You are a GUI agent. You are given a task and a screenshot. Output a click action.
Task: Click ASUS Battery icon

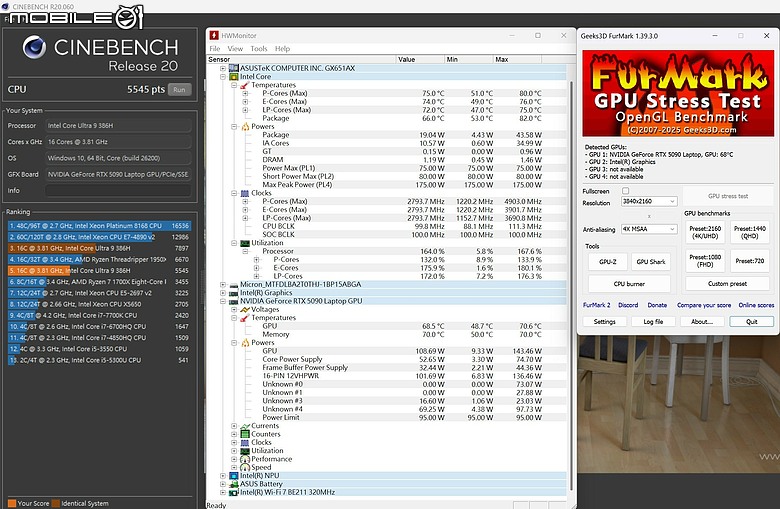point(233,484)
